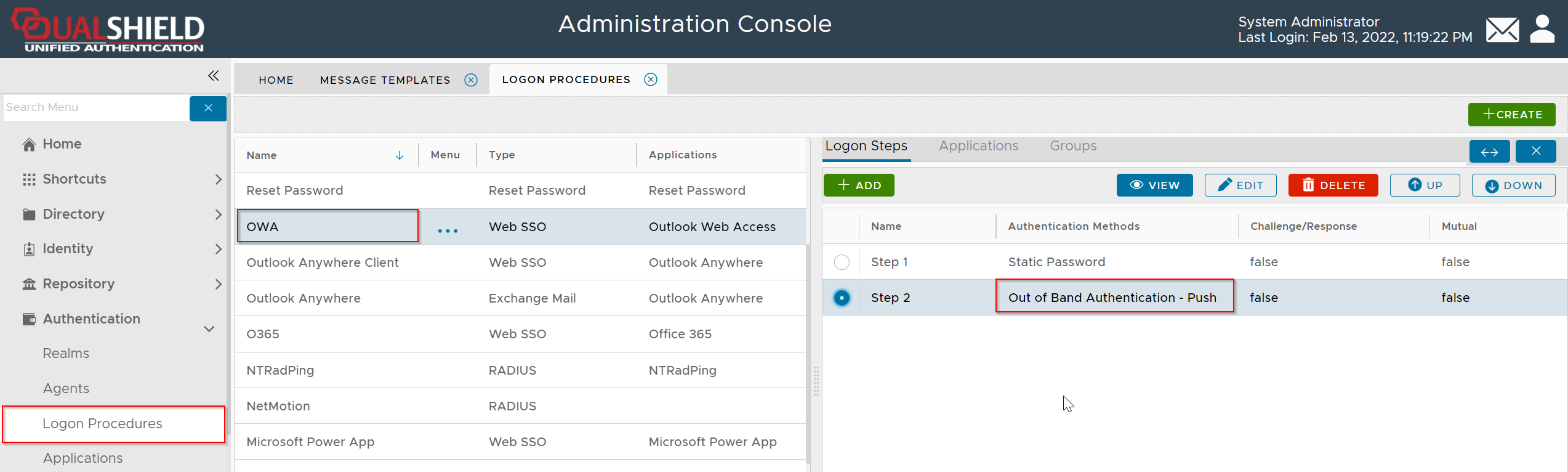
Task: Switch to the Applications tab
Action: pyautogui.click(x=978, y=146)
